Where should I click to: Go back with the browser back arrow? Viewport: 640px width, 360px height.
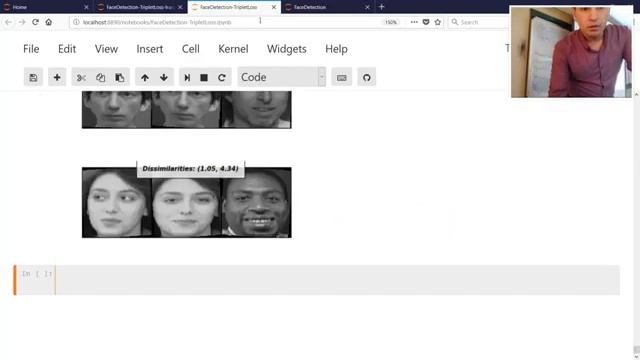[x=9, y=22]
